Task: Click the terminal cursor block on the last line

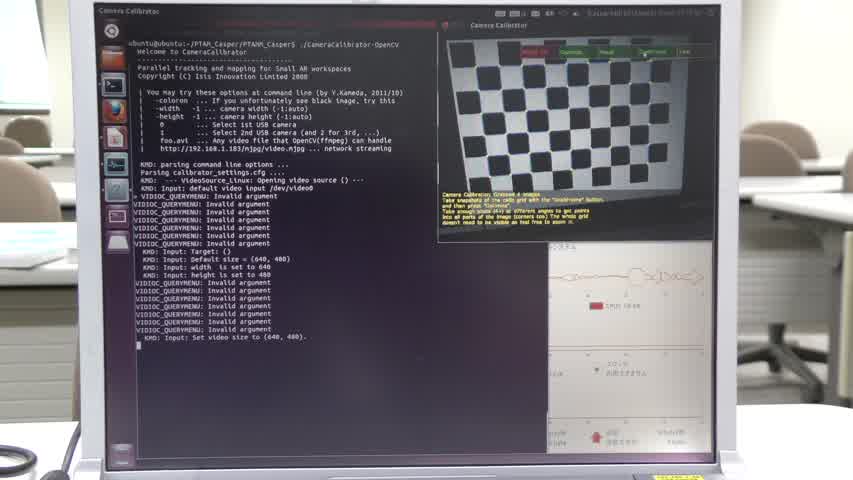Action: coord(139,346)
